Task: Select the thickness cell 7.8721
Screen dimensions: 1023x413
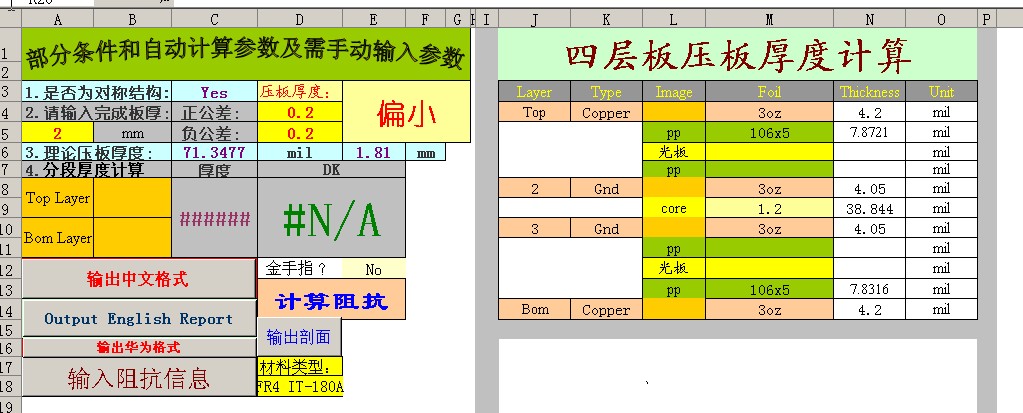Action: tap(869, 132)
